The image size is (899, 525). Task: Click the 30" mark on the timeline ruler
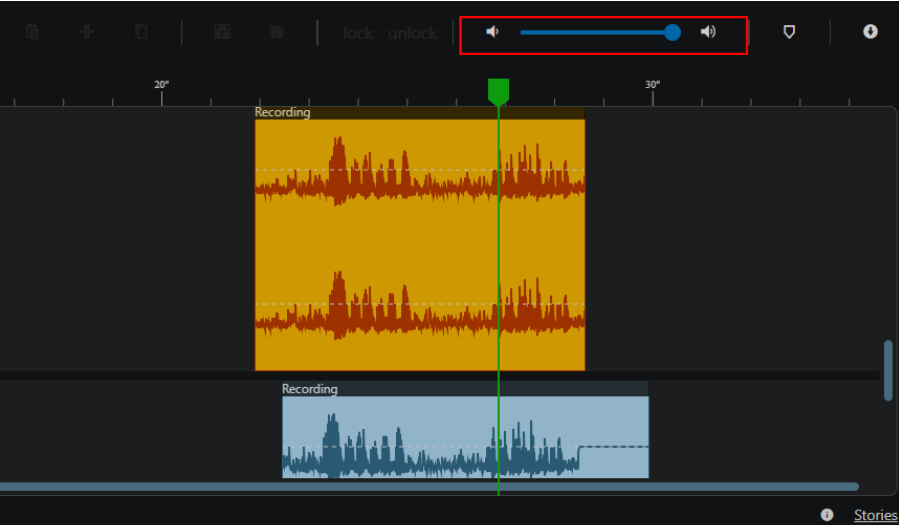652,85
